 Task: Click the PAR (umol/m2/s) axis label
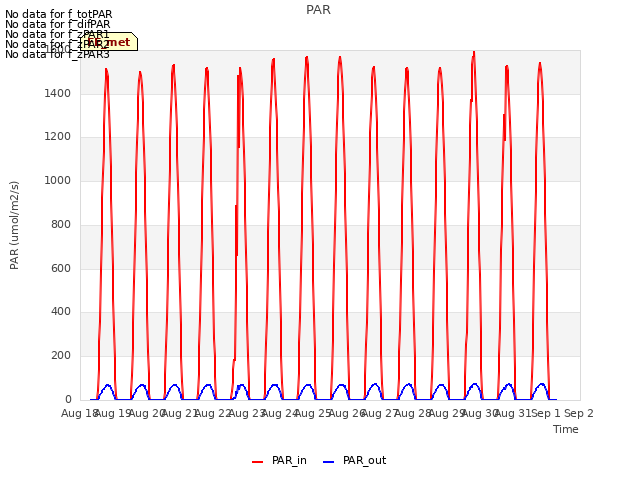pos(14,225)
